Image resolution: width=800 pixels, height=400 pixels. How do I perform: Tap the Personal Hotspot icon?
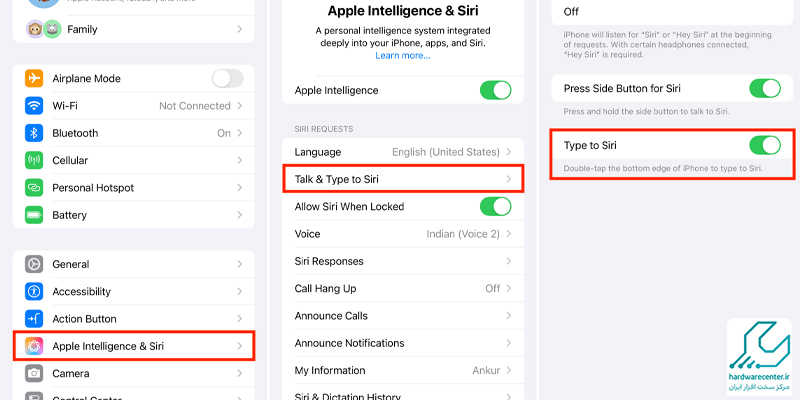(x=35, y=188)
